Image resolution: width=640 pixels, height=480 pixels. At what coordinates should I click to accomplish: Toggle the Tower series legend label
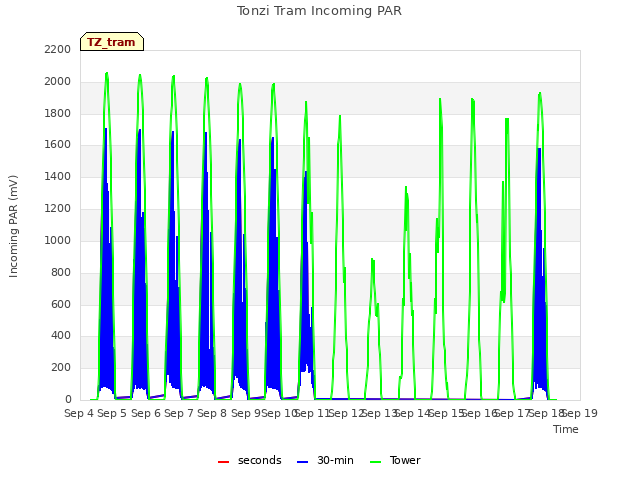point(405,460)
